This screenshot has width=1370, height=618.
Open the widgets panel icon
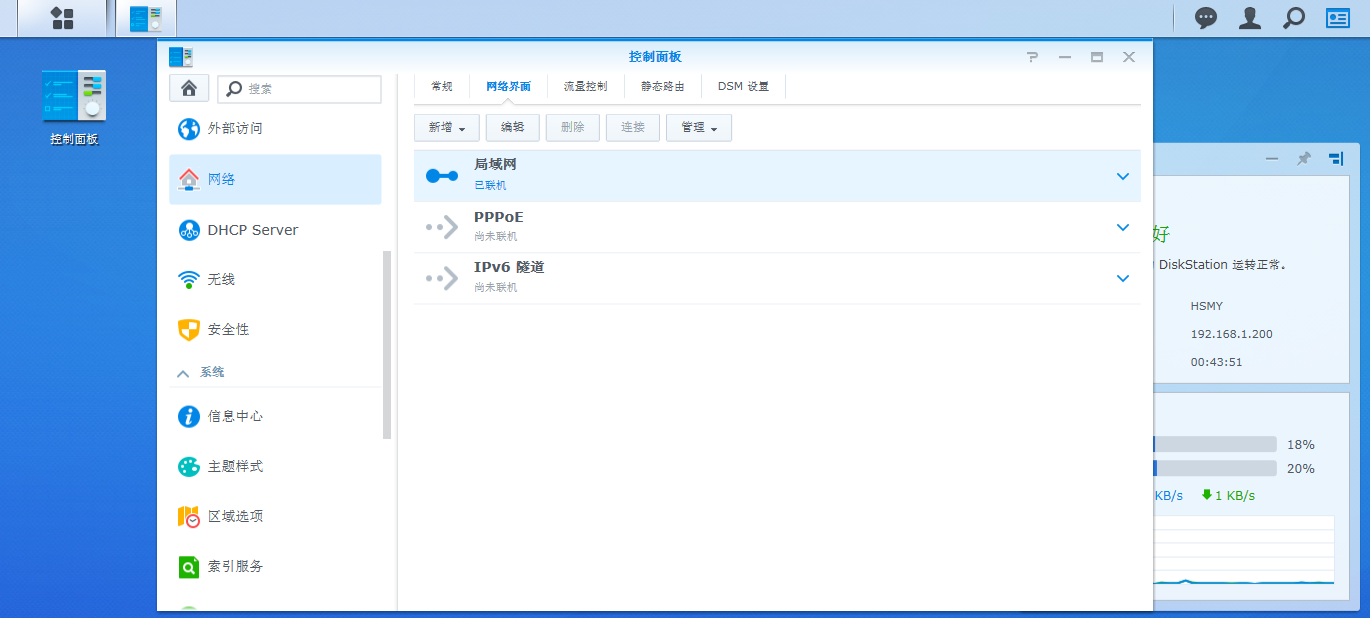click(x=1338, y=18)
